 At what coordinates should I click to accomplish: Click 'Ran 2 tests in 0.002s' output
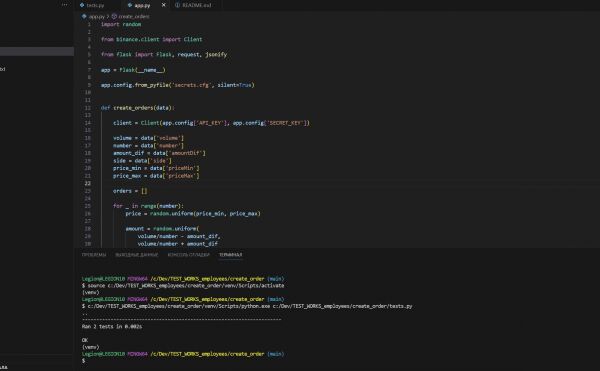click(112, 327)
